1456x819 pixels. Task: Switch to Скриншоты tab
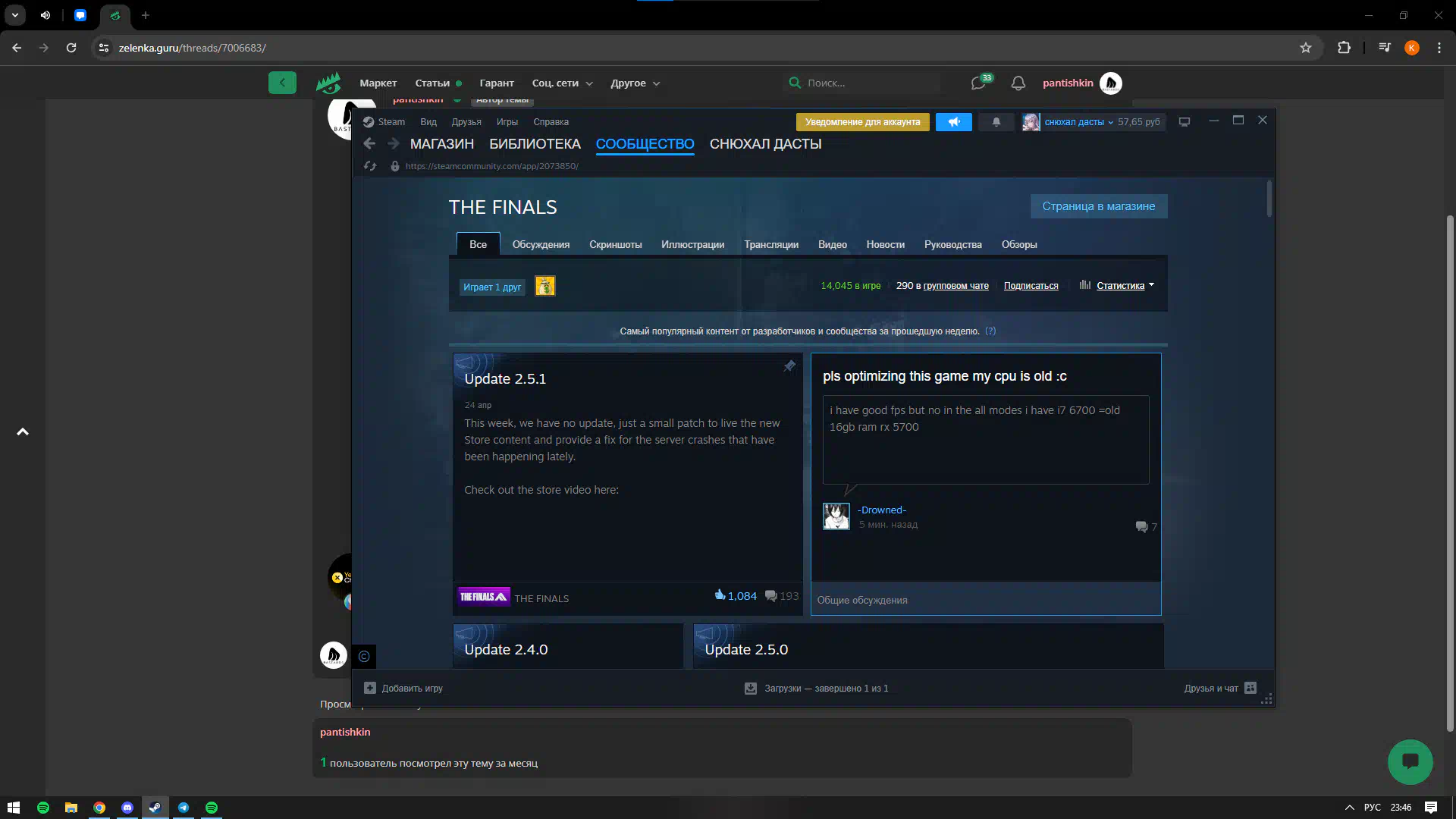tap(615, 244)
